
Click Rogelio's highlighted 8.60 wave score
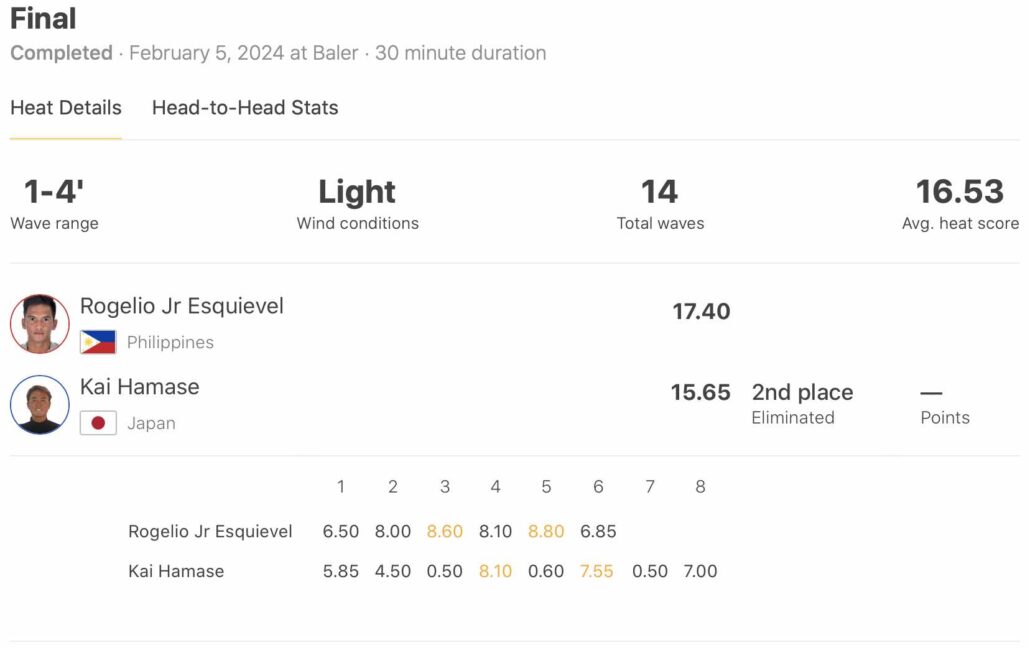click(445, 531)
